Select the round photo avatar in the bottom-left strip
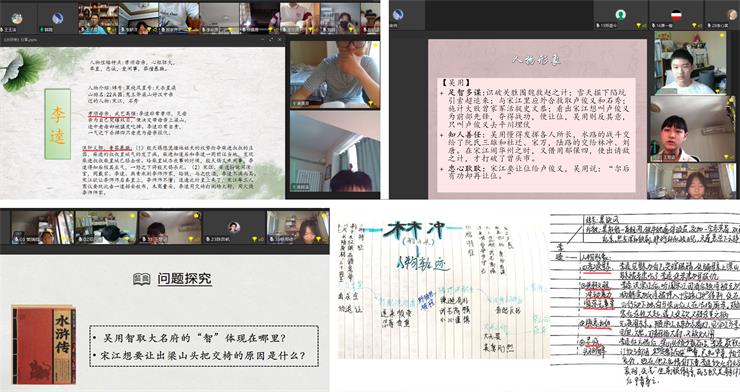 point(234,227)
